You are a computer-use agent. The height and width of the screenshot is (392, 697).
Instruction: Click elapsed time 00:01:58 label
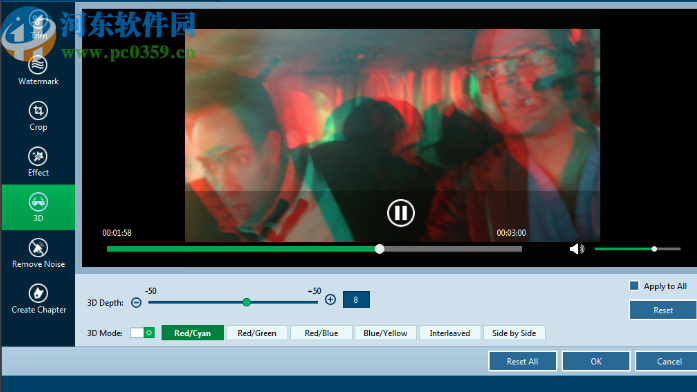[x=117, y=233]
